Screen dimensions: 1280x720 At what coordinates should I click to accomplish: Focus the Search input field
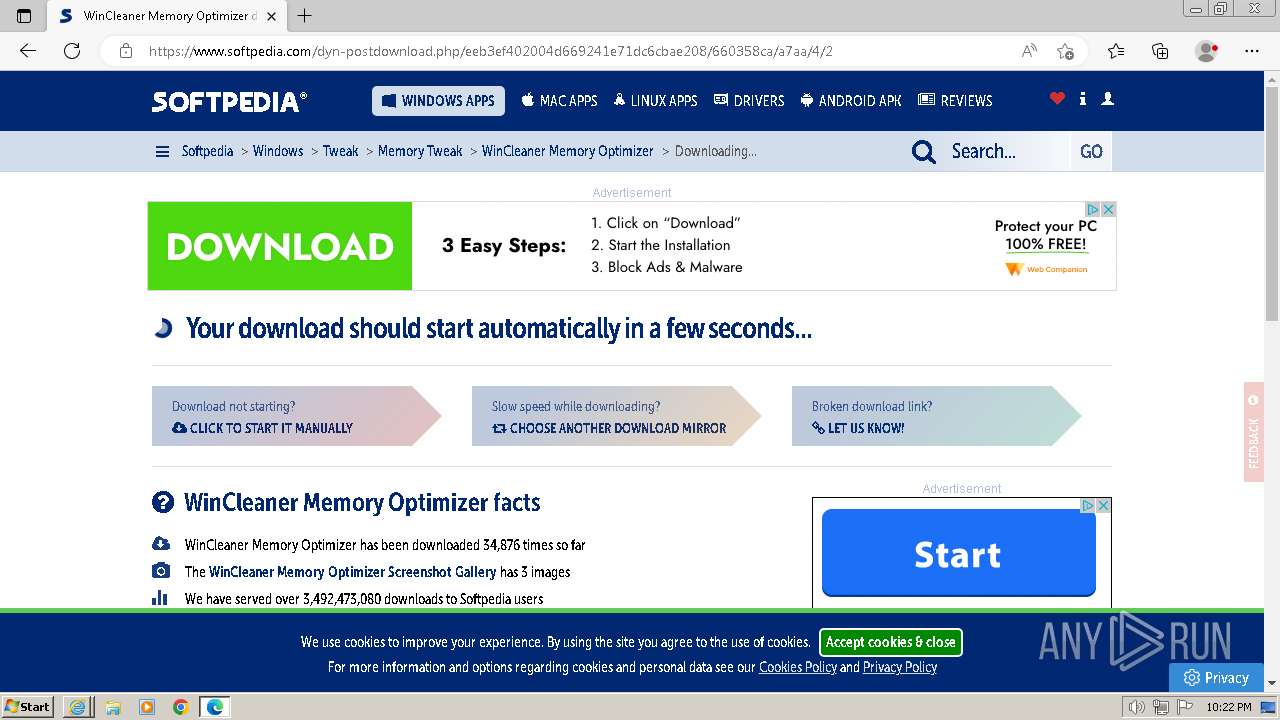click(x=1007, y=152)
